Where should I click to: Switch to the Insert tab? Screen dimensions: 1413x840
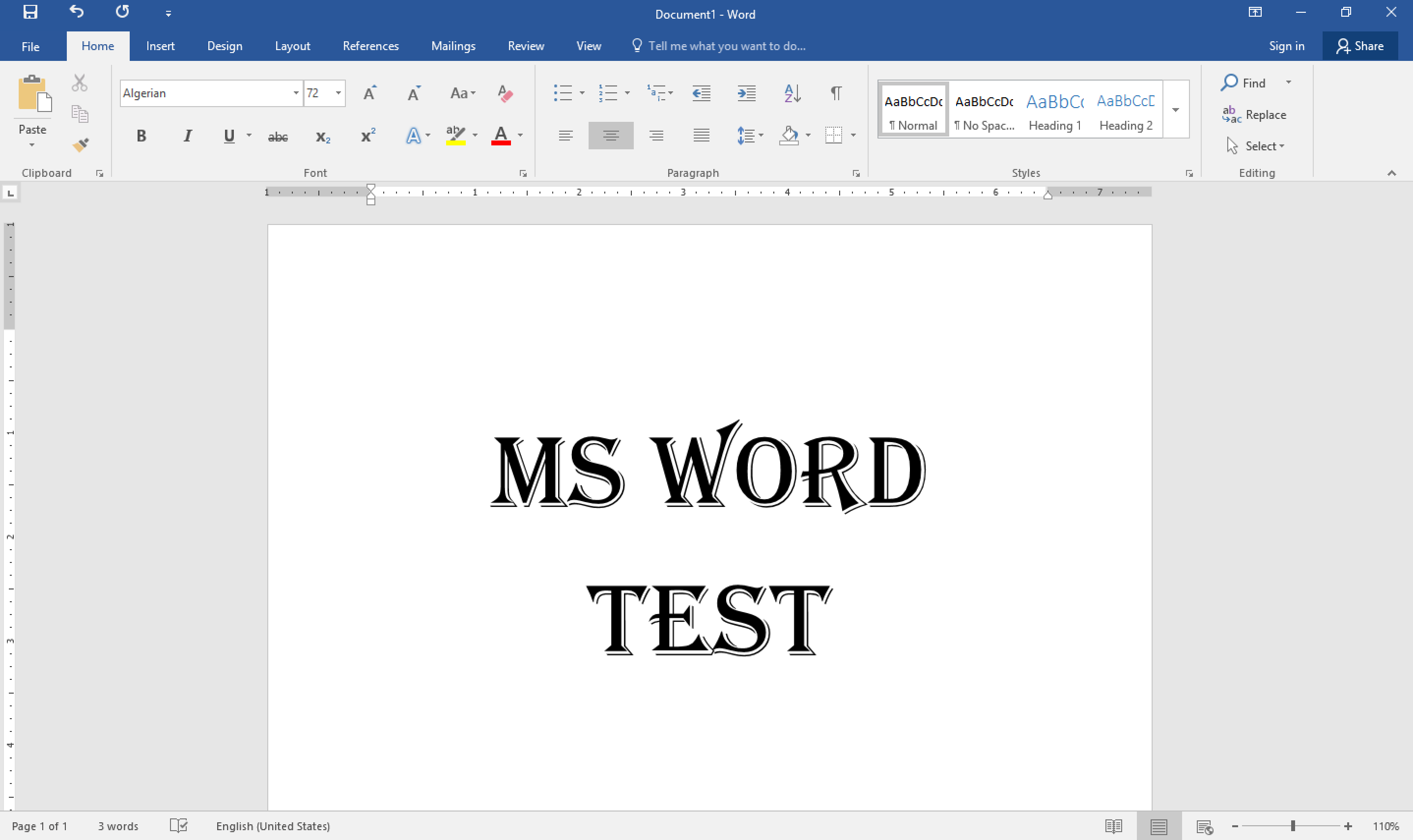click(x=160, y=46)
